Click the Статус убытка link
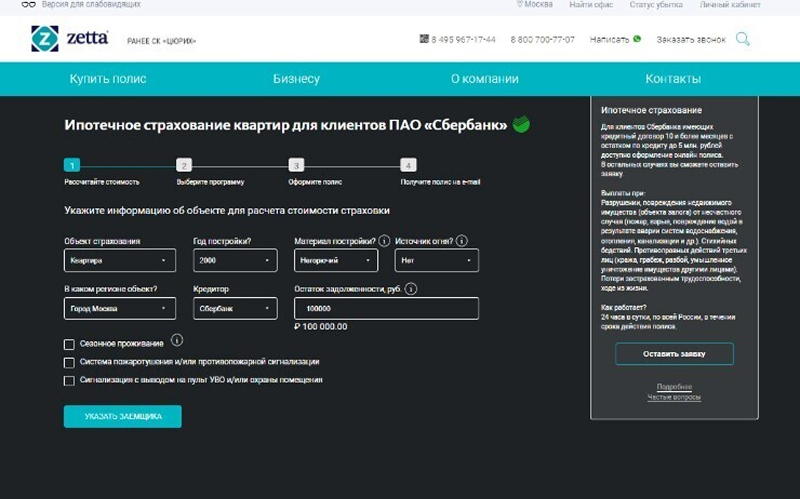Screen dimensions: 800x499 [x=656, y=5]
